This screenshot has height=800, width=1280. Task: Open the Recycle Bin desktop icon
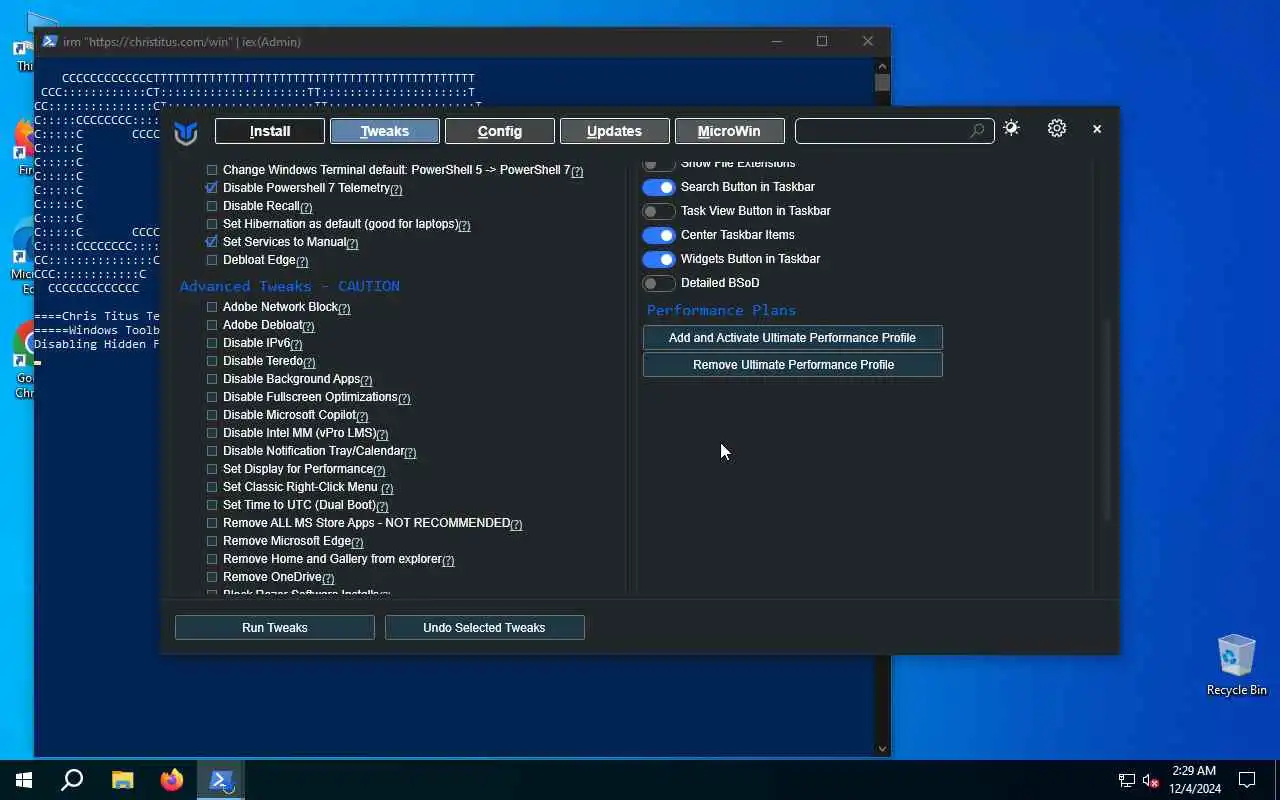tap(1236, 665)
